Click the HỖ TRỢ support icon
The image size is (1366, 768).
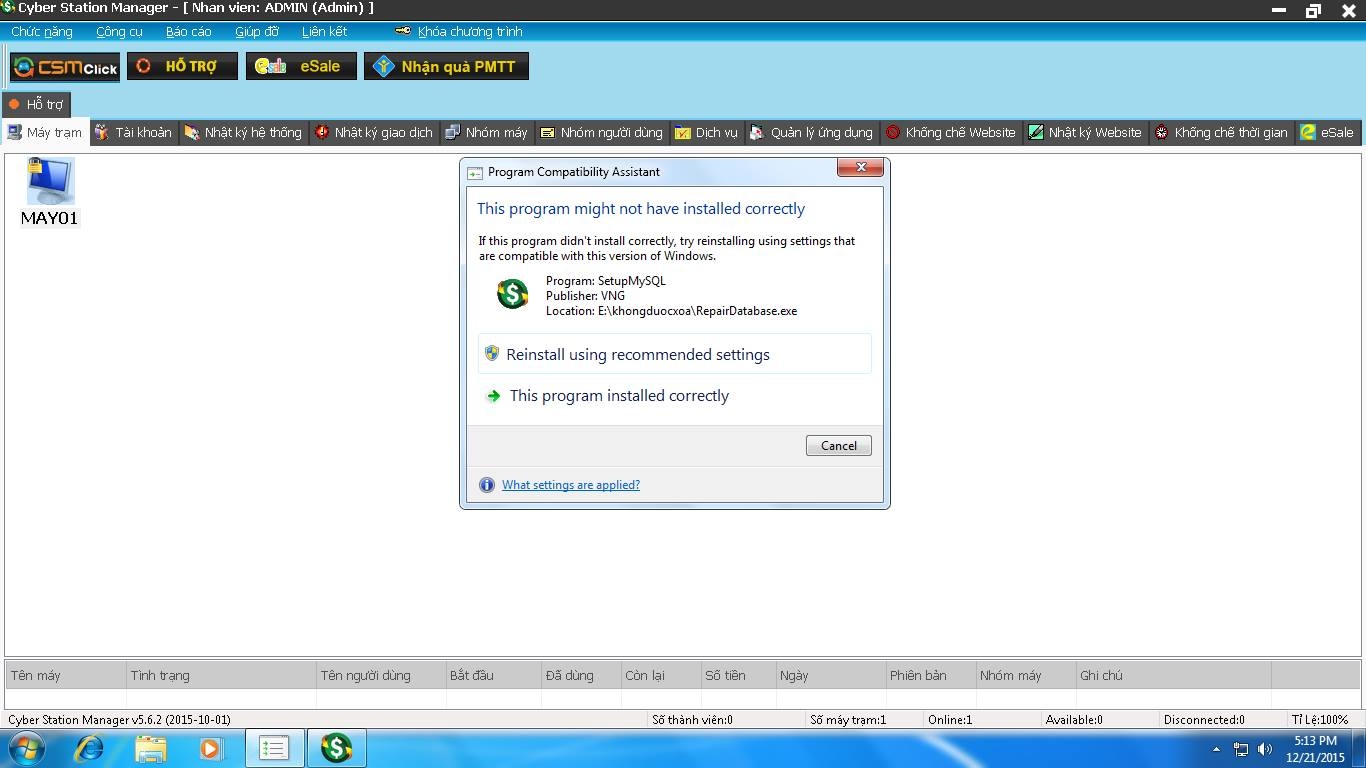[182, 66]
